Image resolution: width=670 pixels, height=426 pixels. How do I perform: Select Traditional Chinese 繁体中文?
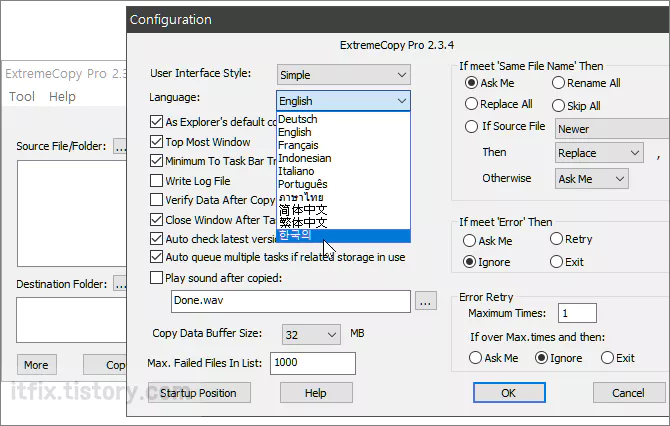pyautogui.click(x=344, y=223)
